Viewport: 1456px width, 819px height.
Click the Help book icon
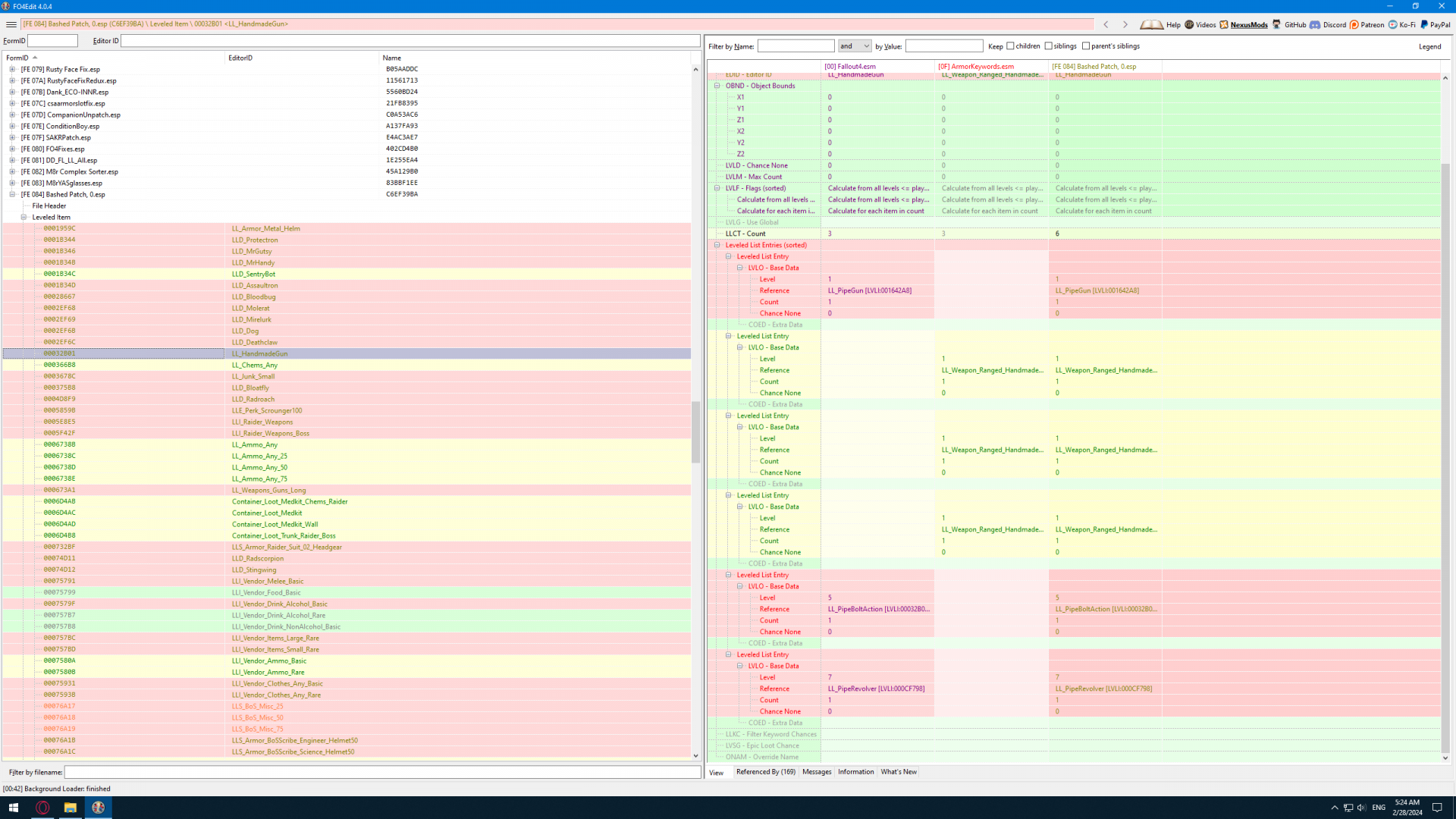tap(1151, 24)
